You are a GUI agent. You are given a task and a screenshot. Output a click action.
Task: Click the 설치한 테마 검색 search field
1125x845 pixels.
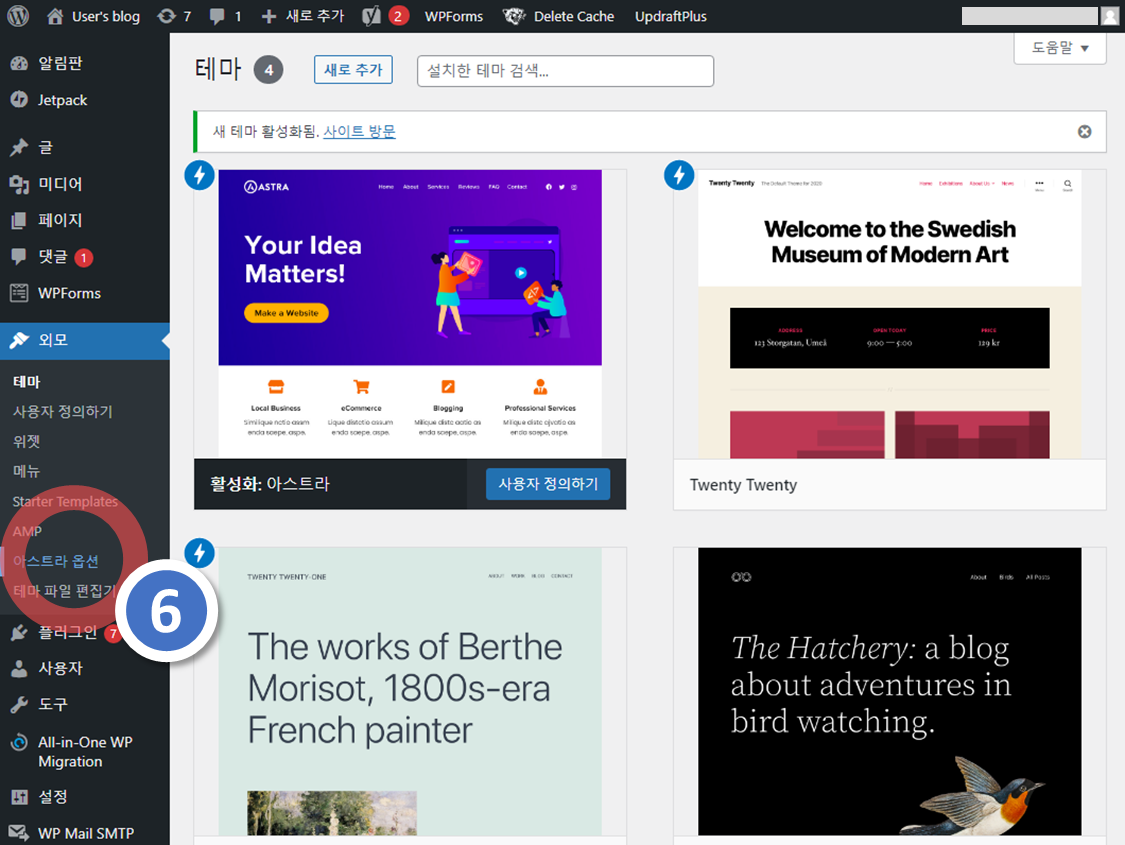click(565, 71)
